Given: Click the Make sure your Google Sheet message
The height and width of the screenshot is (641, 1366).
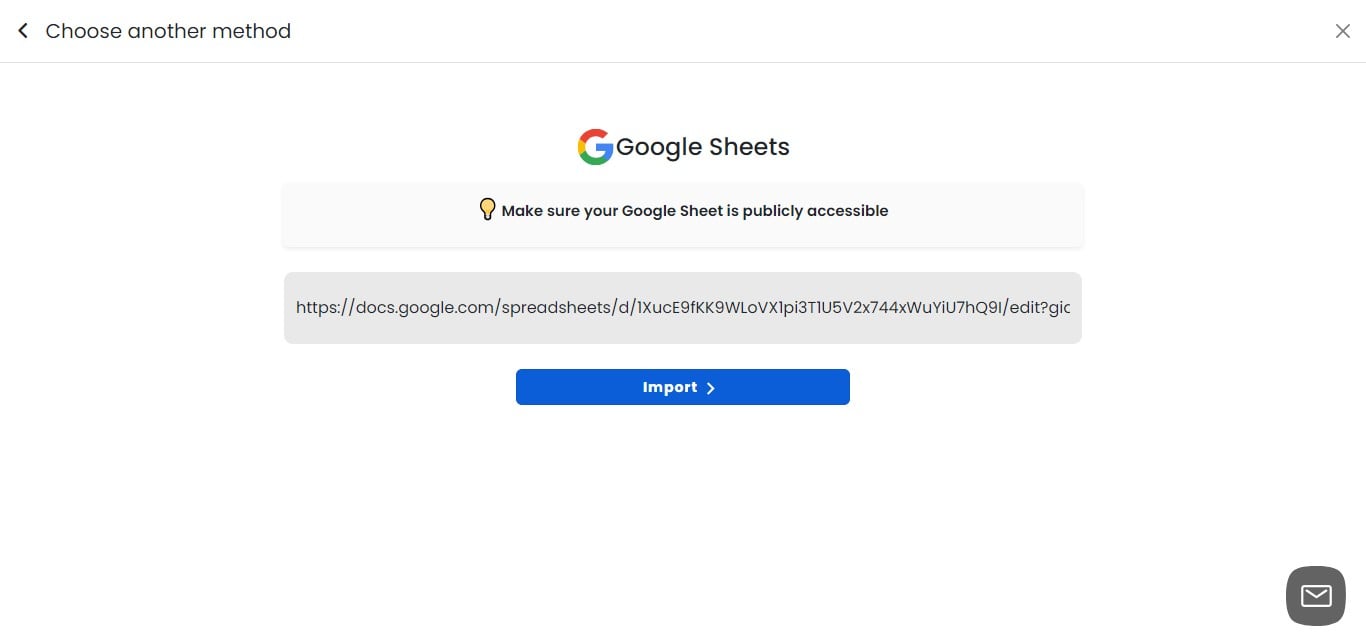Looking at the screenshot, I should [x=695, y=210].
